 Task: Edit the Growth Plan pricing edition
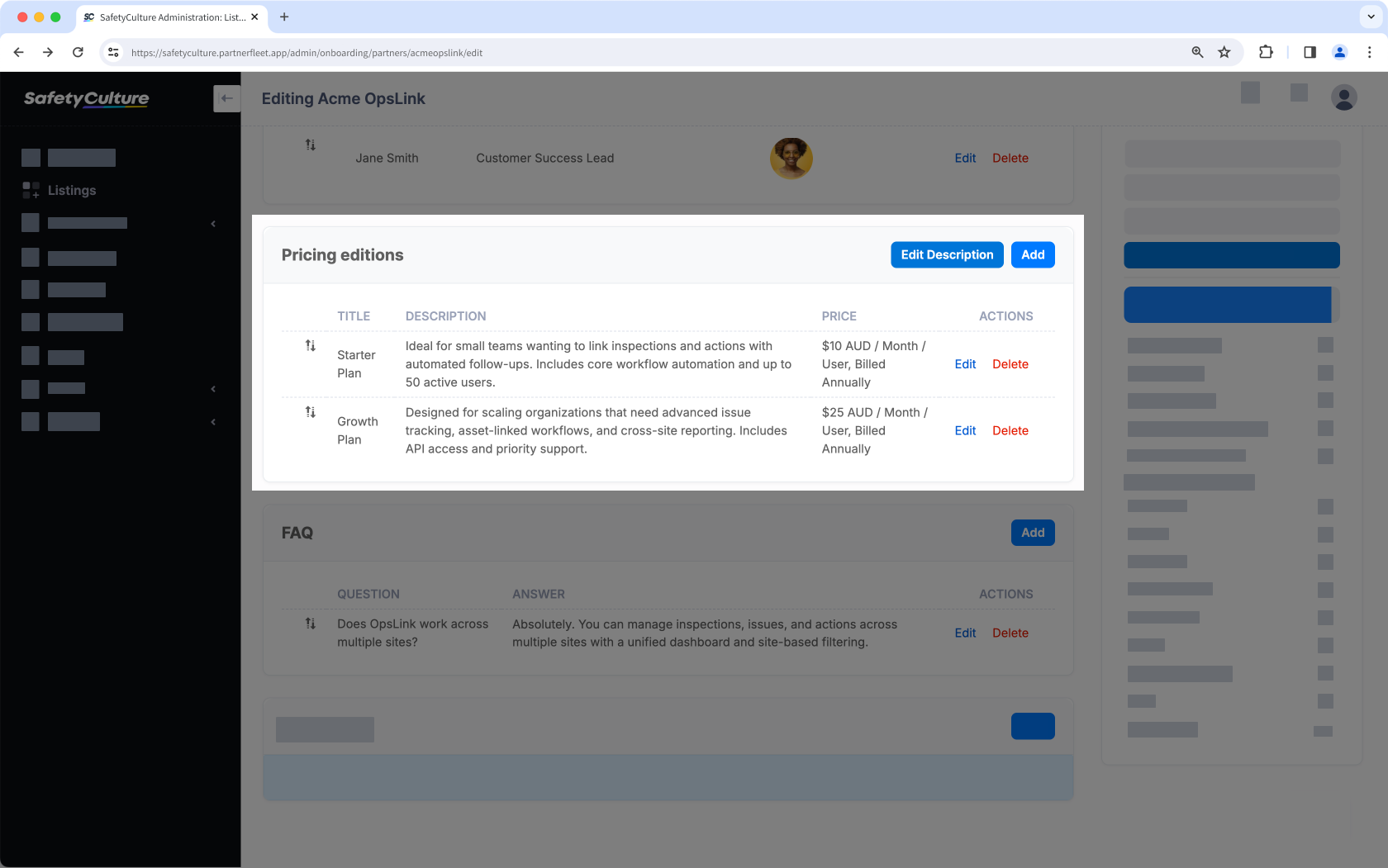click(x=965, y=430)
